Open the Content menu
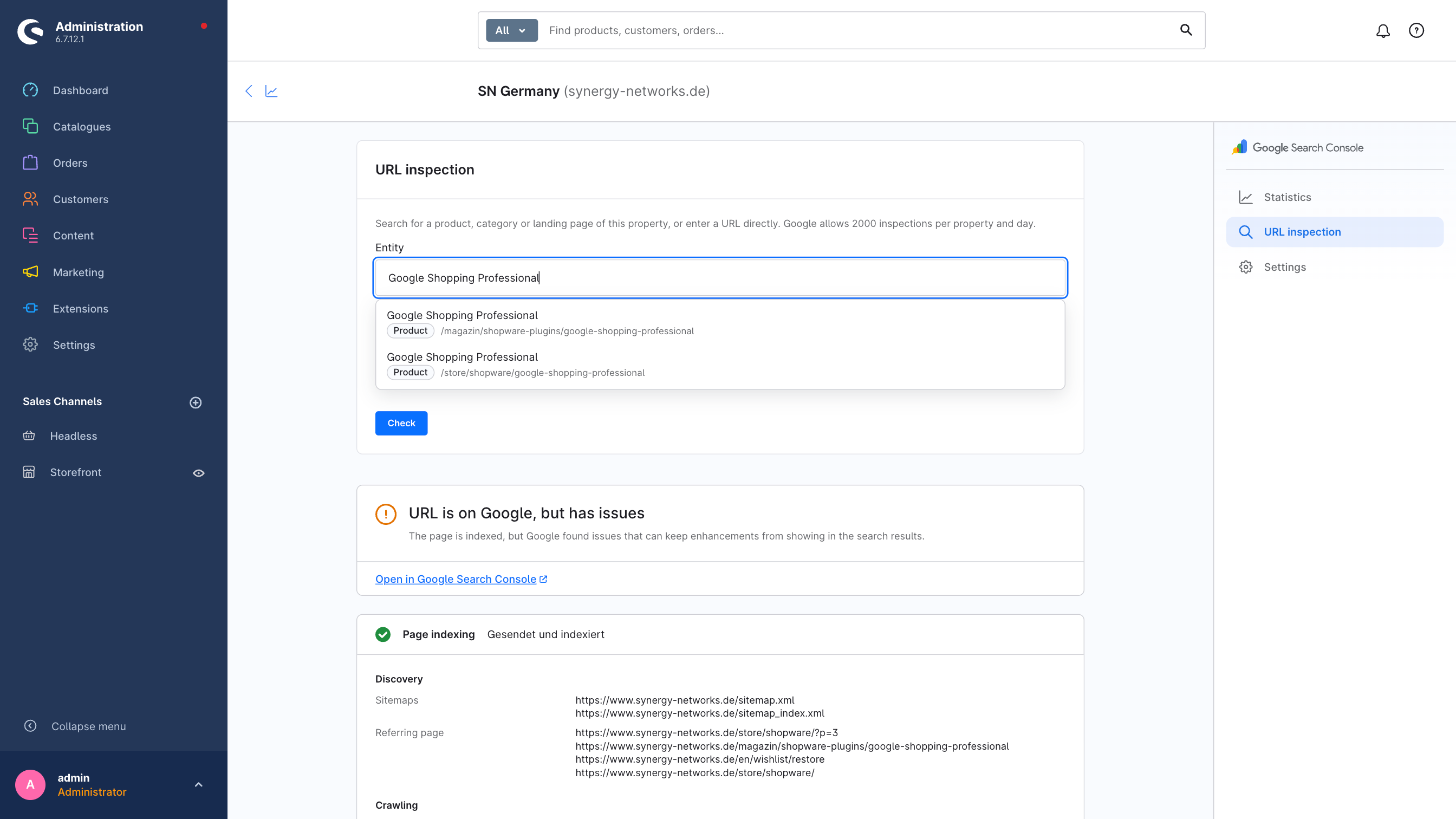 click(73, 236)
